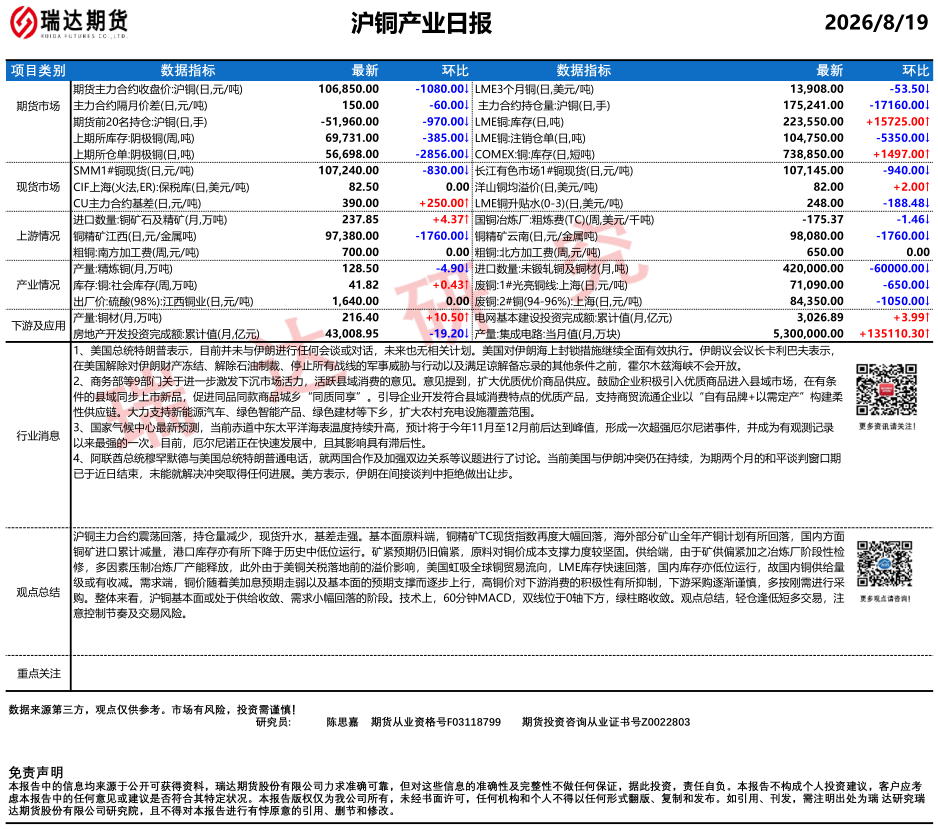The width and height of the screenshot is (938, 829).
Task: Click the report date 2026/8/19
Action: tap(876, 22)
